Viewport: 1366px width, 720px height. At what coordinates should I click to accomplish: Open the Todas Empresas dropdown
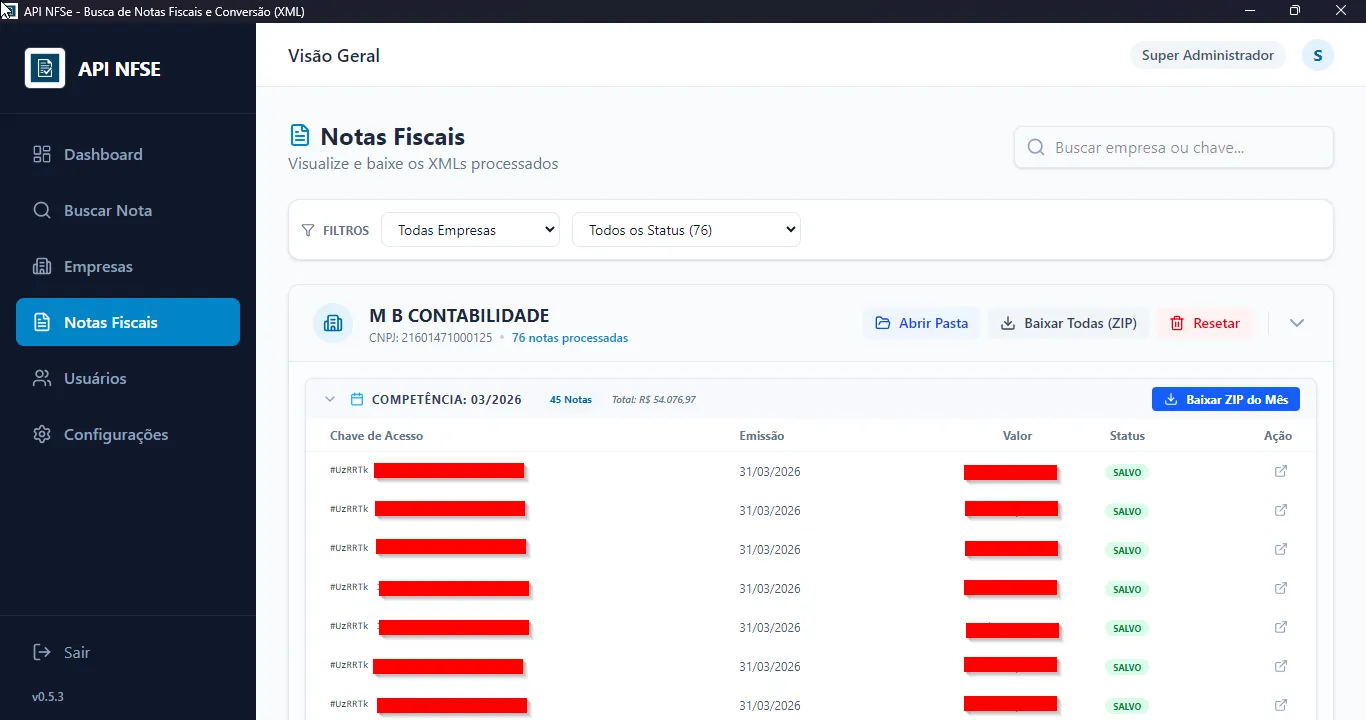click(470, 230)
